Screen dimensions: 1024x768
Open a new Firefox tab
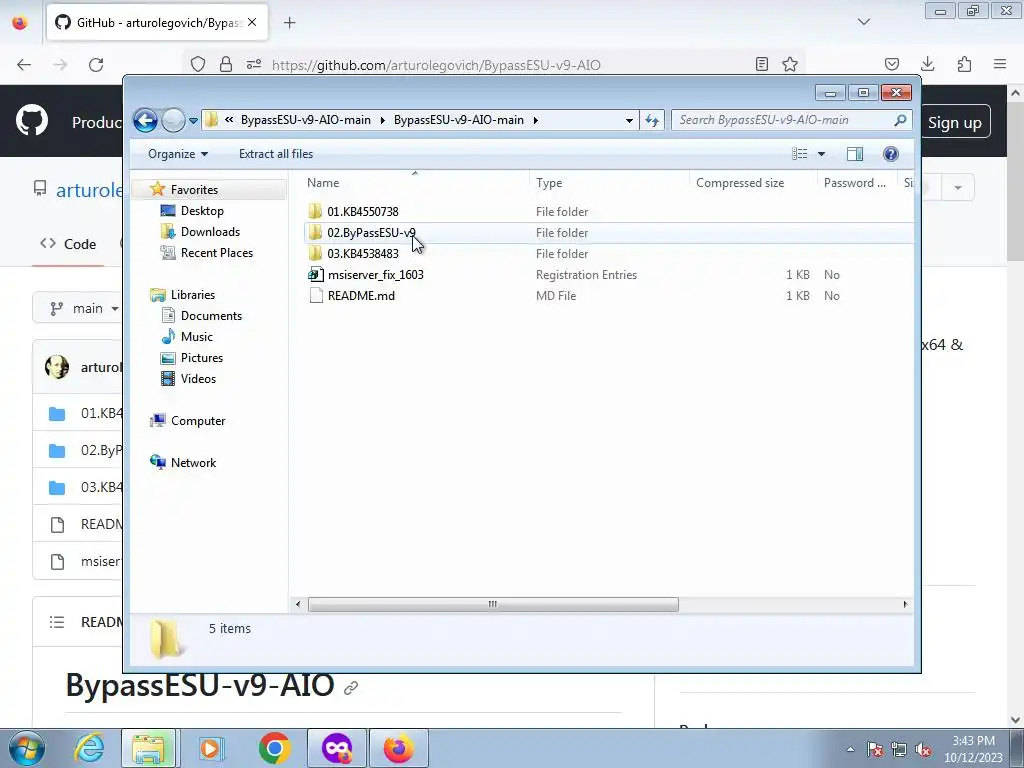(289, 23)
